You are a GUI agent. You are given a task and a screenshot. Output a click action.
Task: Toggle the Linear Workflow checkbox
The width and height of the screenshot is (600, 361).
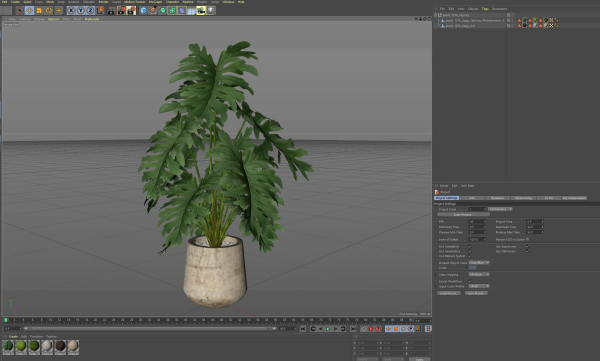coord(470,281)
